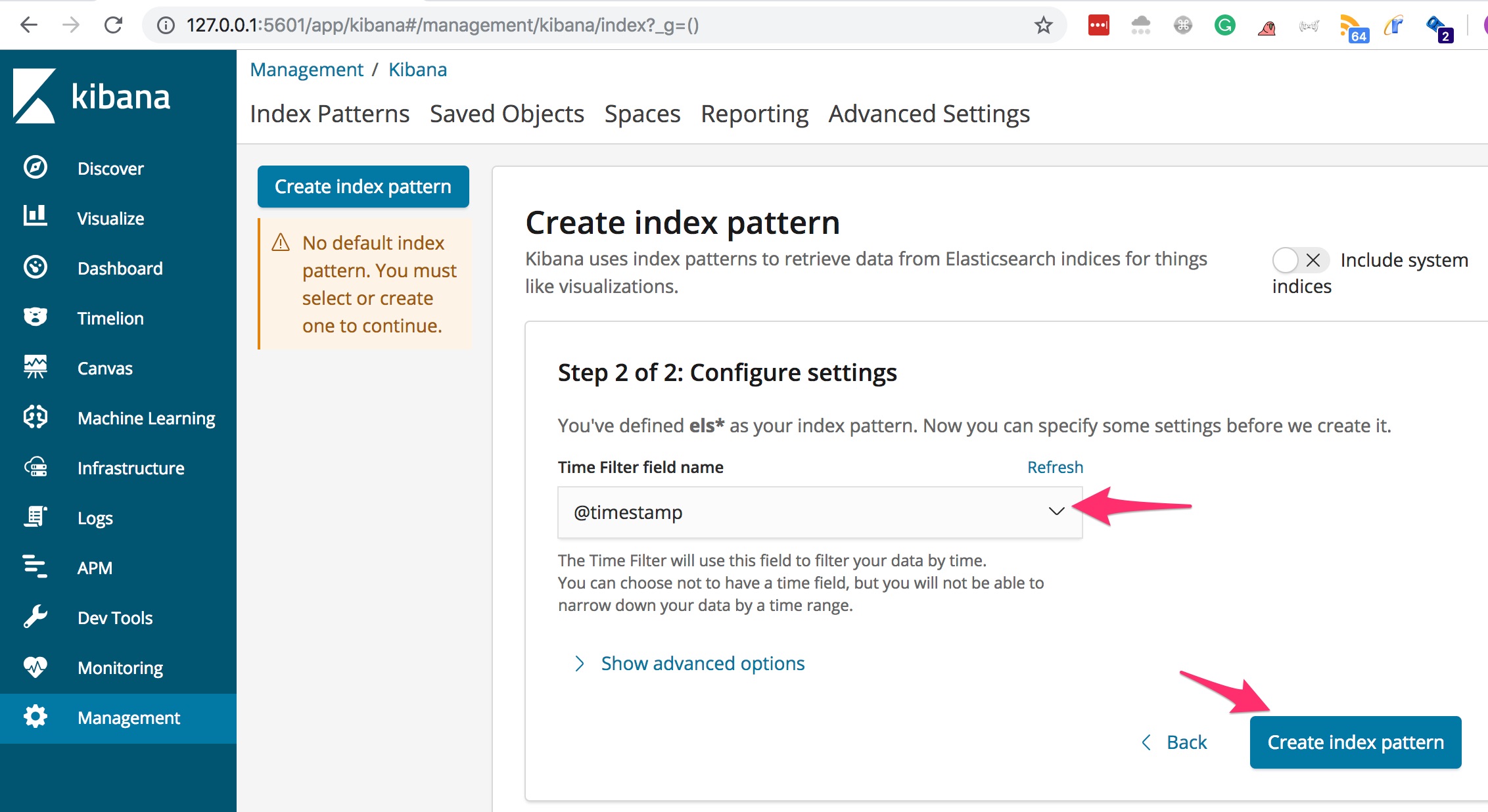The height and width of the screenshot is (812, 1488).
Task: Click the browser address bar URL
Action: click(442, 26)
